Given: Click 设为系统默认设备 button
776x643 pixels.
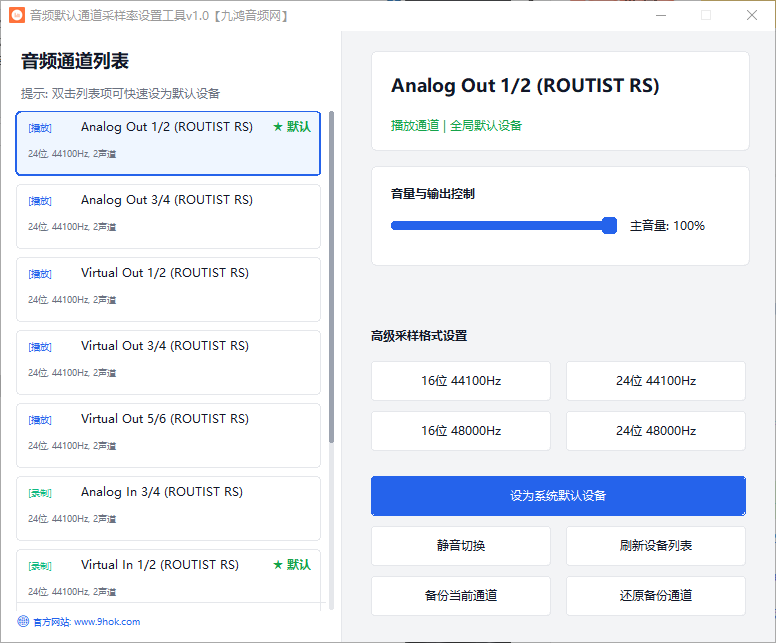Looking at the screenshot, I should 558,496.
